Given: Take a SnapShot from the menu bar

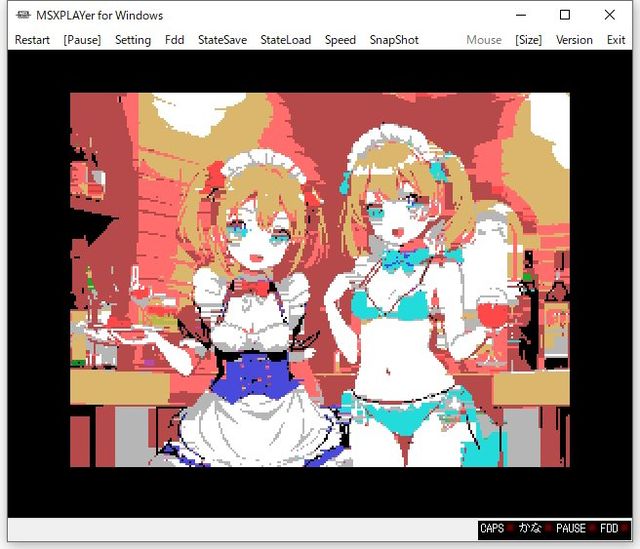Looking at the screenshot, I should tap(394, 40).
